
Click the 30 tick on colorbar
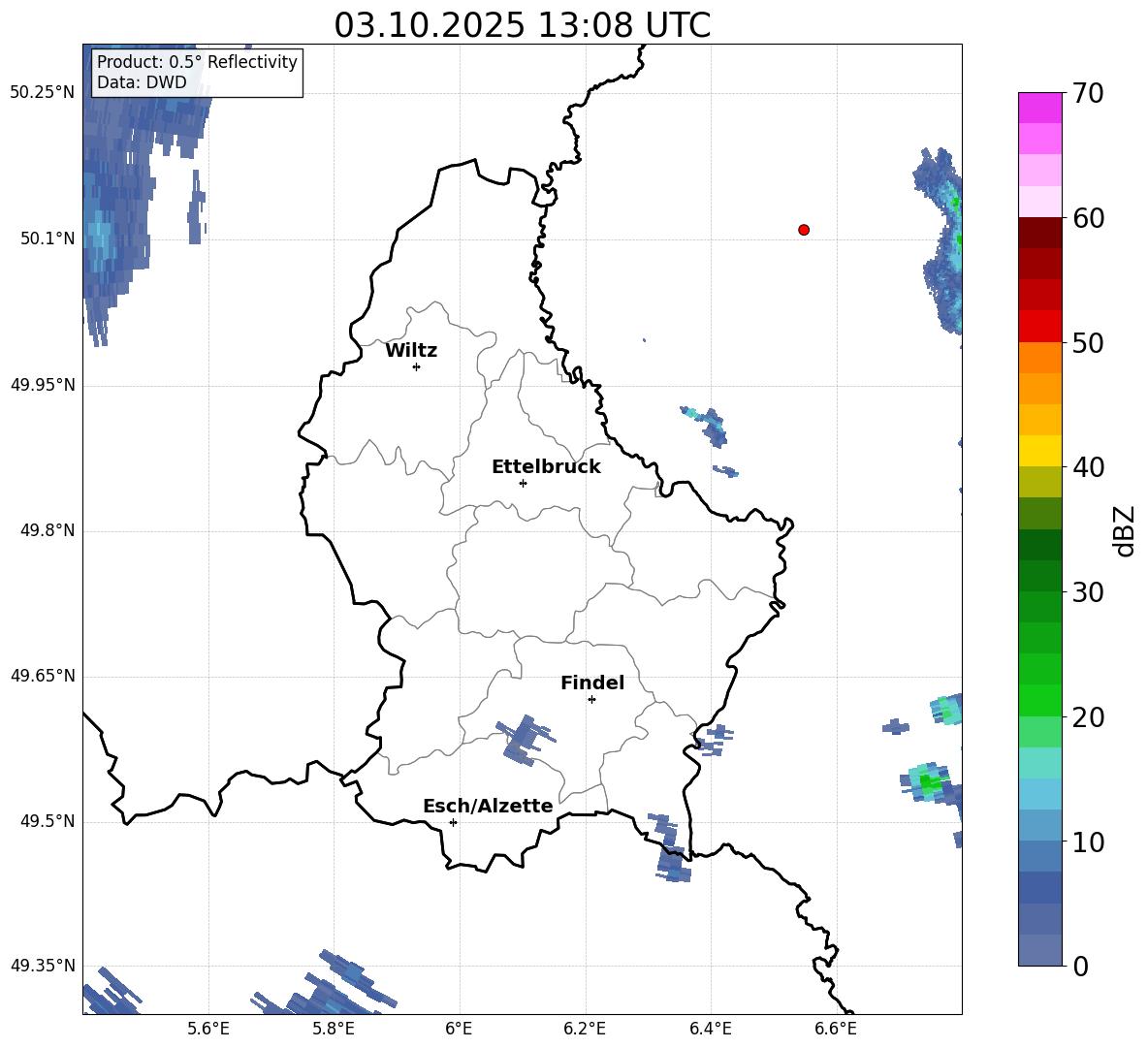(1088, 592)
